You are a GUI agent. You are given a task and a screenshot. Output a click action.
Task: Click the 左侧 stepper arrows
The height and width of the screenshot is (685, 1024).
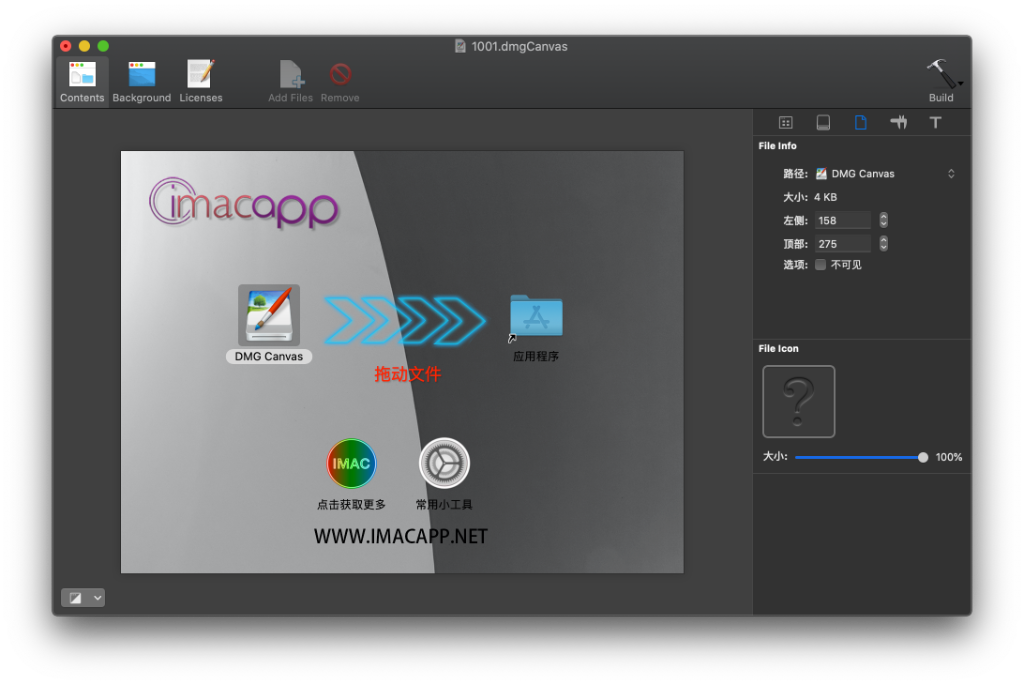(884, 220)
